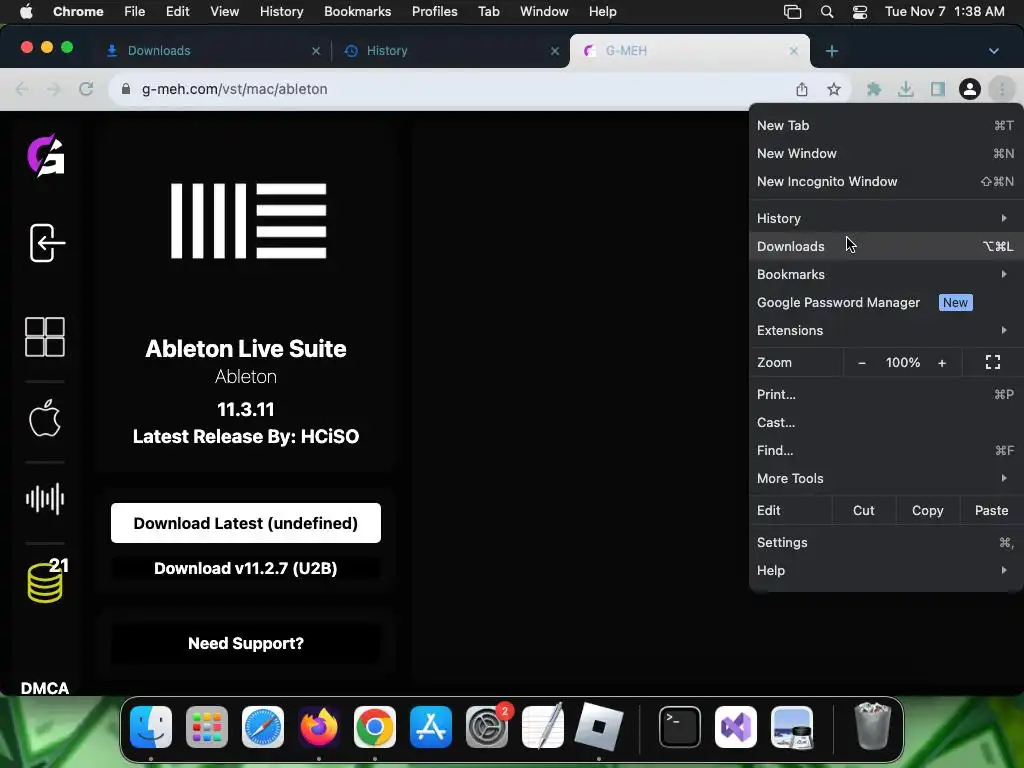Open Visual Studio from the Dock
The height and width of the screenshot is (768, 1024).
click(735, 727)
